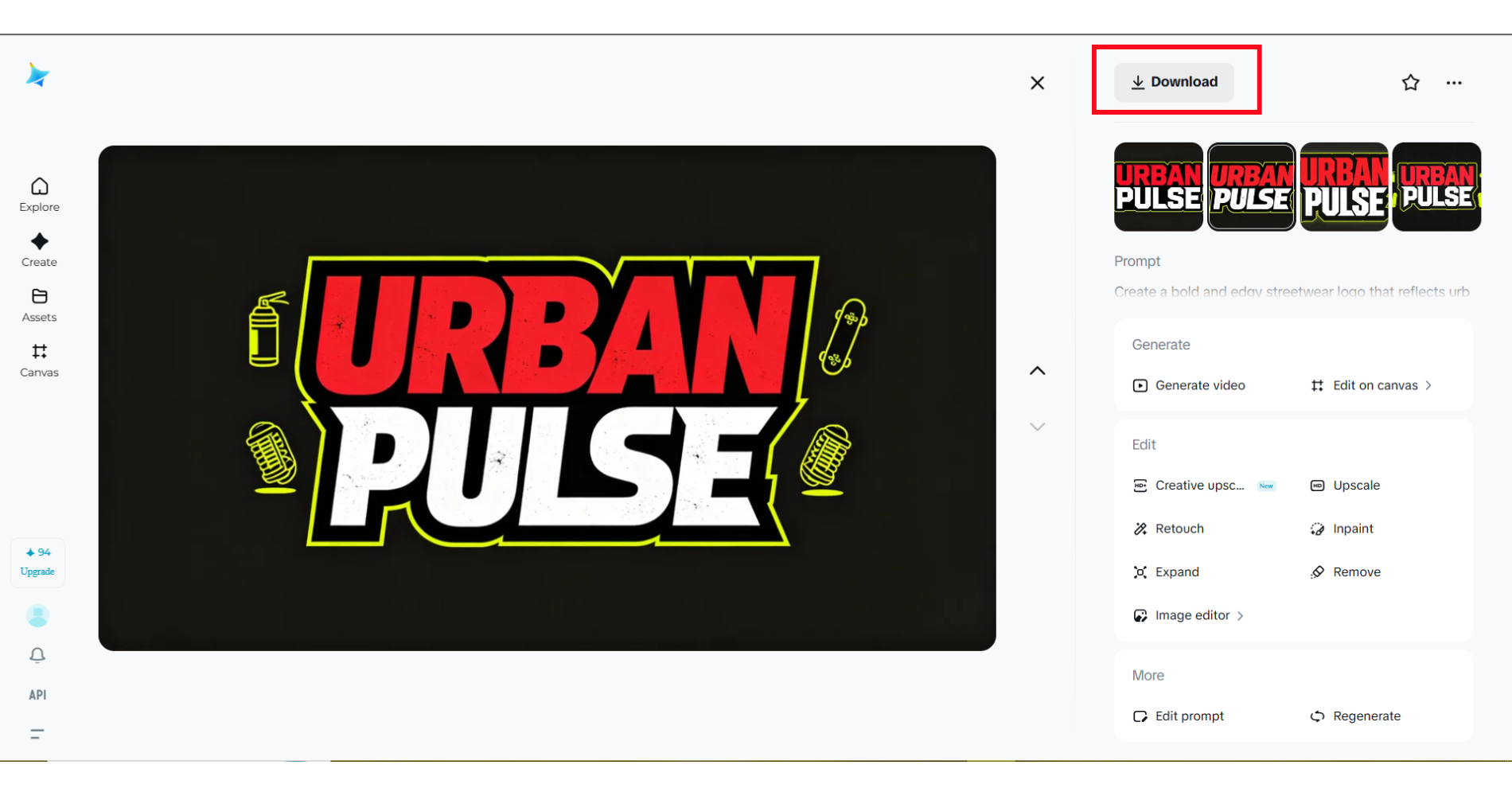
Task: Select the Generate video option
Action: 1189,385
